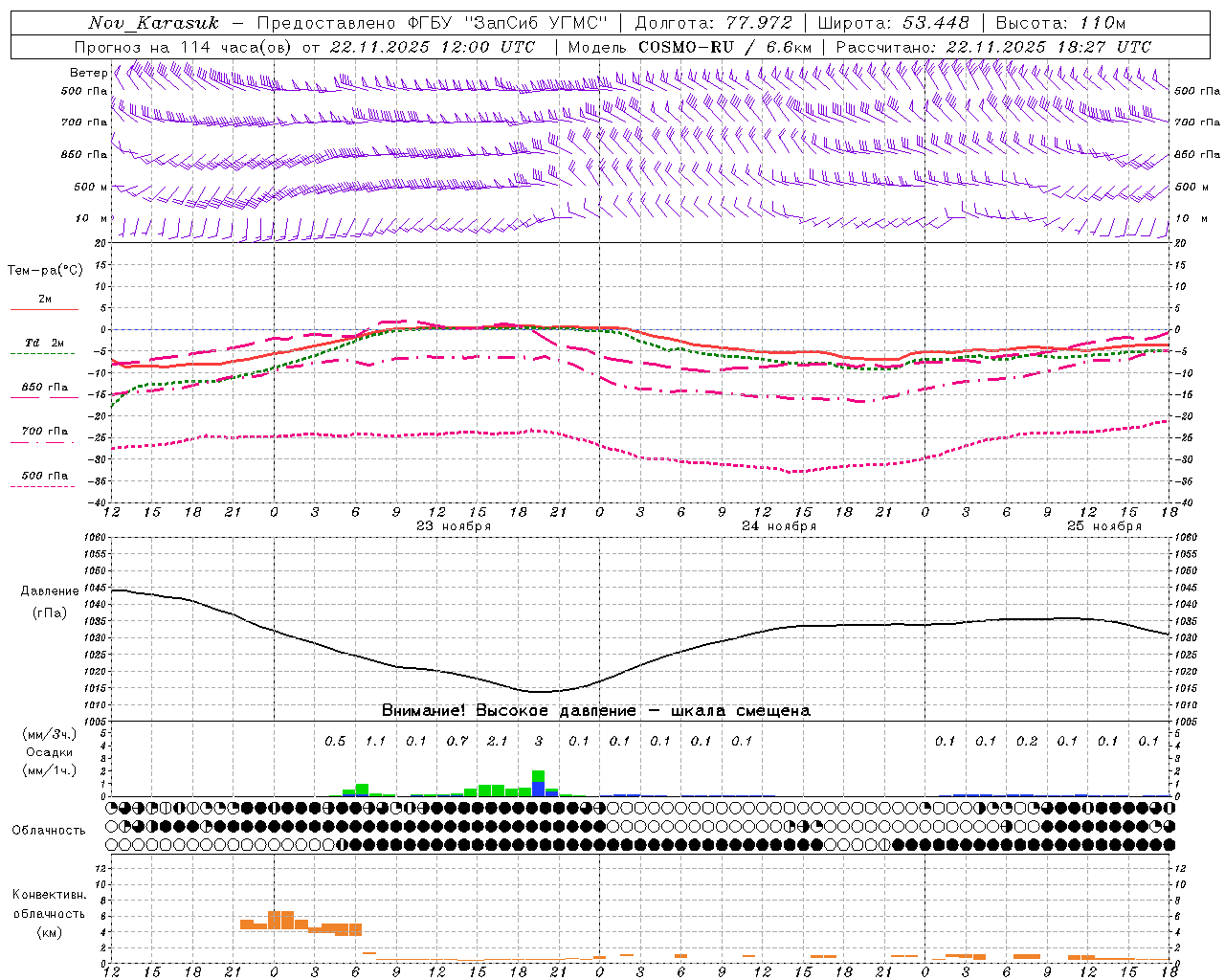Click the 850 гПа temperature legend label
Screen dimensions: 1225x980
pos(44,388)
